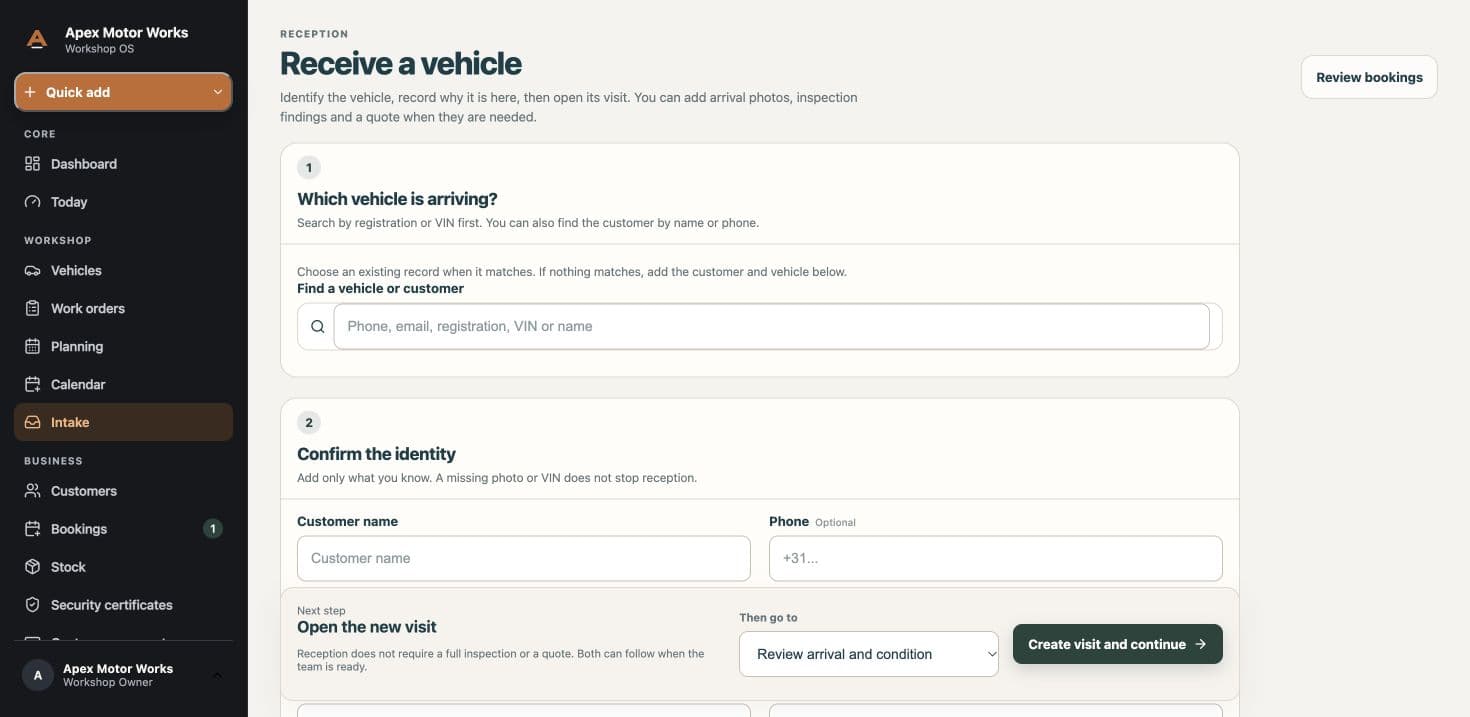Open the Today view

click(x=123, y=202)
